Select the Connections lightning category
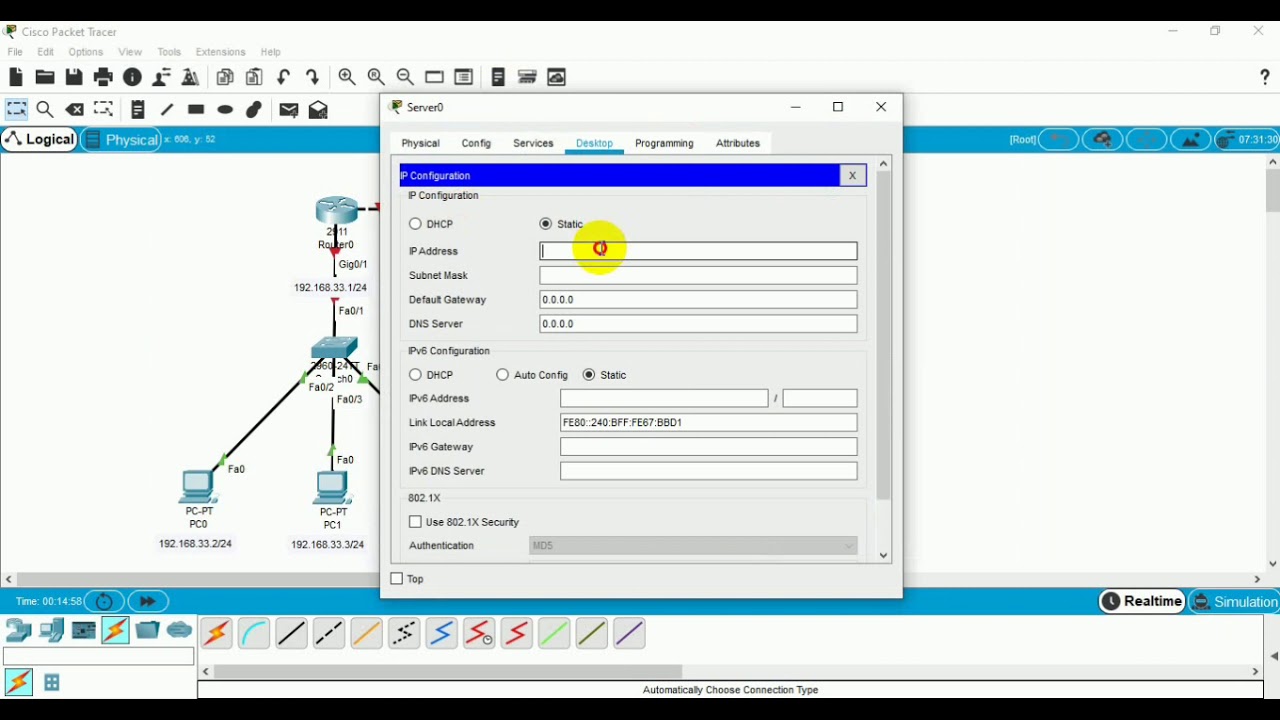The image size is (1280, 720). coord(115,630)
